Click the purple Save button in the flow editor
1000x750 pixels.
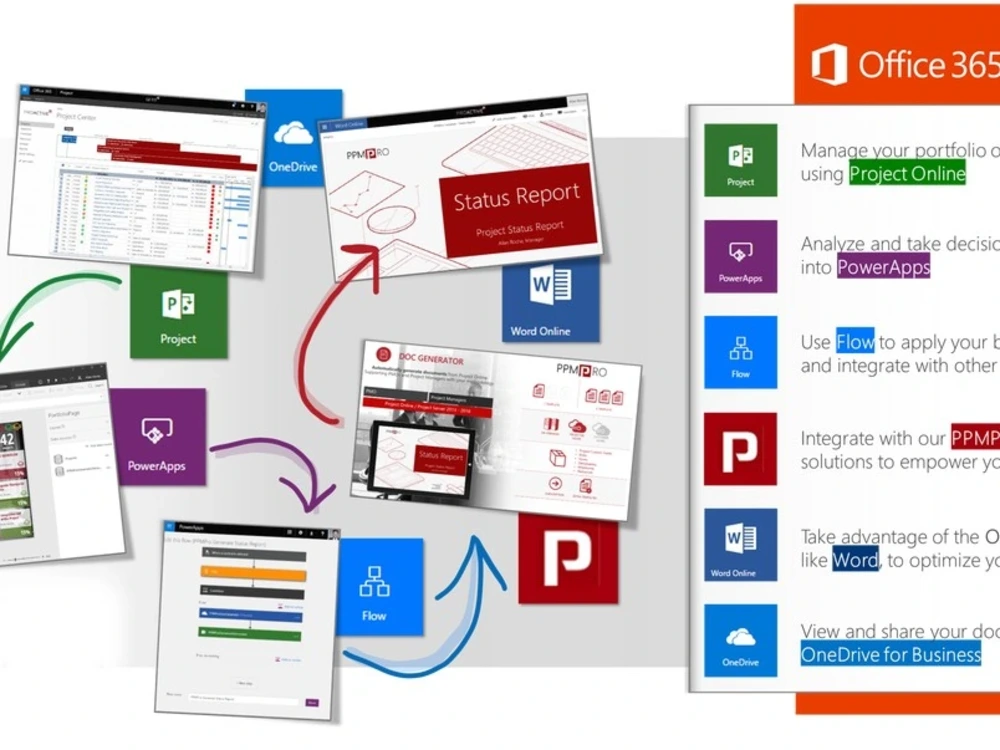click(x=312, y=702)
